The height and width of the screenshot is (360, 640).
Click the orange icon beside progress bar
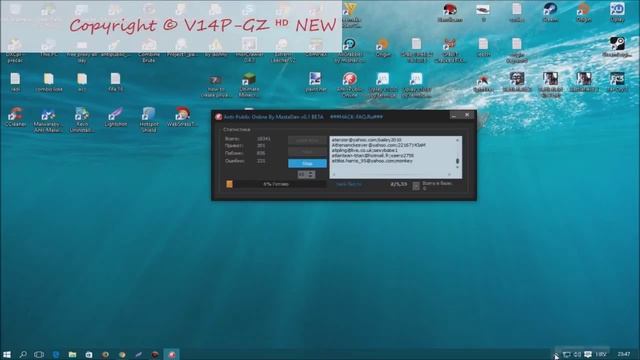(229, 184)
